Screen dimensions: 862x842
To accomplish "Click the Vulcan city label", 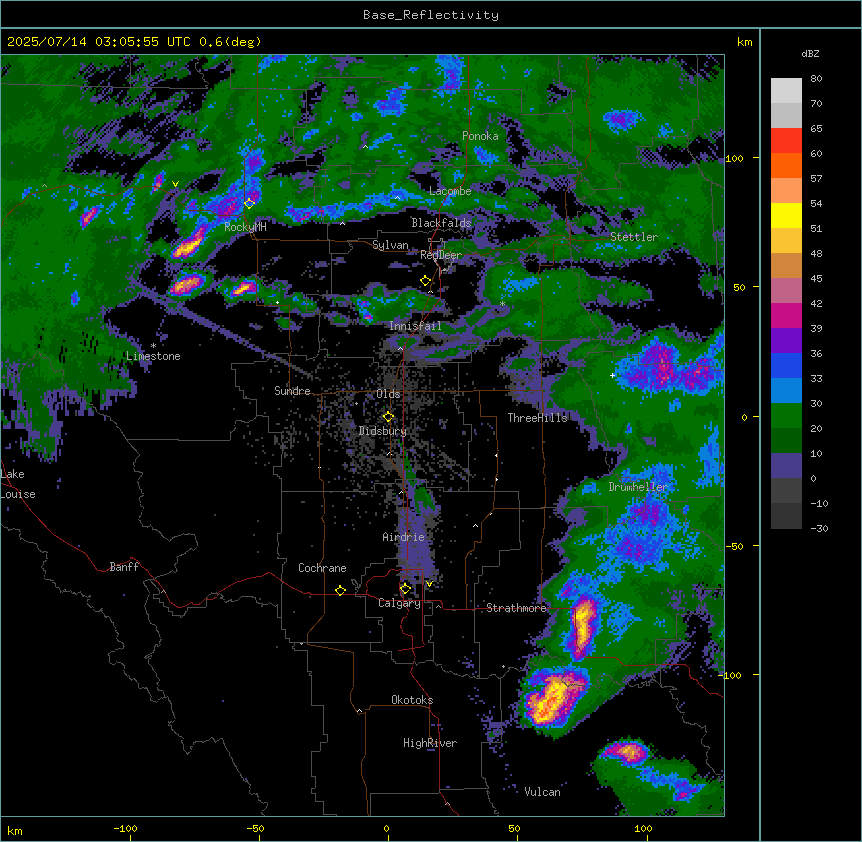I will click(x=542, y=792).
